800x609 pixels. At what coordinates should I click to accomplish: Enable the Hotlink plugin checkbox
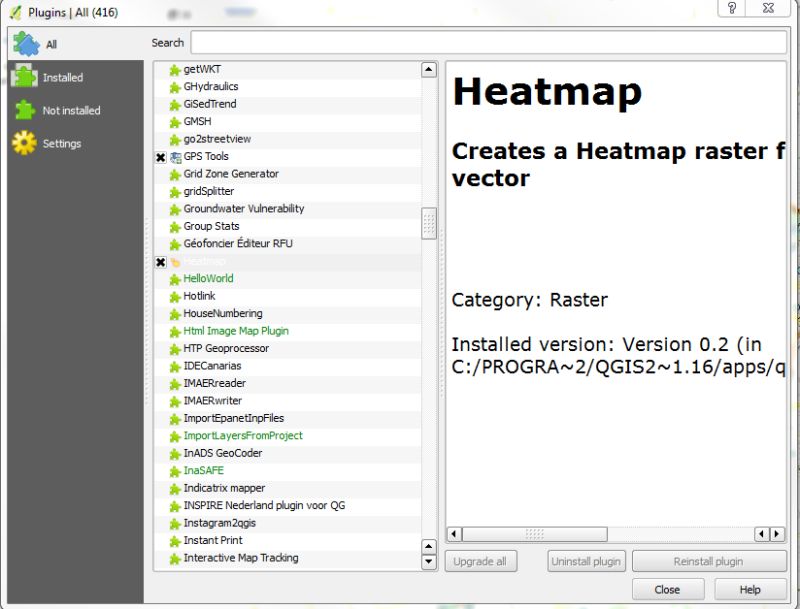(x=160, y=296)
